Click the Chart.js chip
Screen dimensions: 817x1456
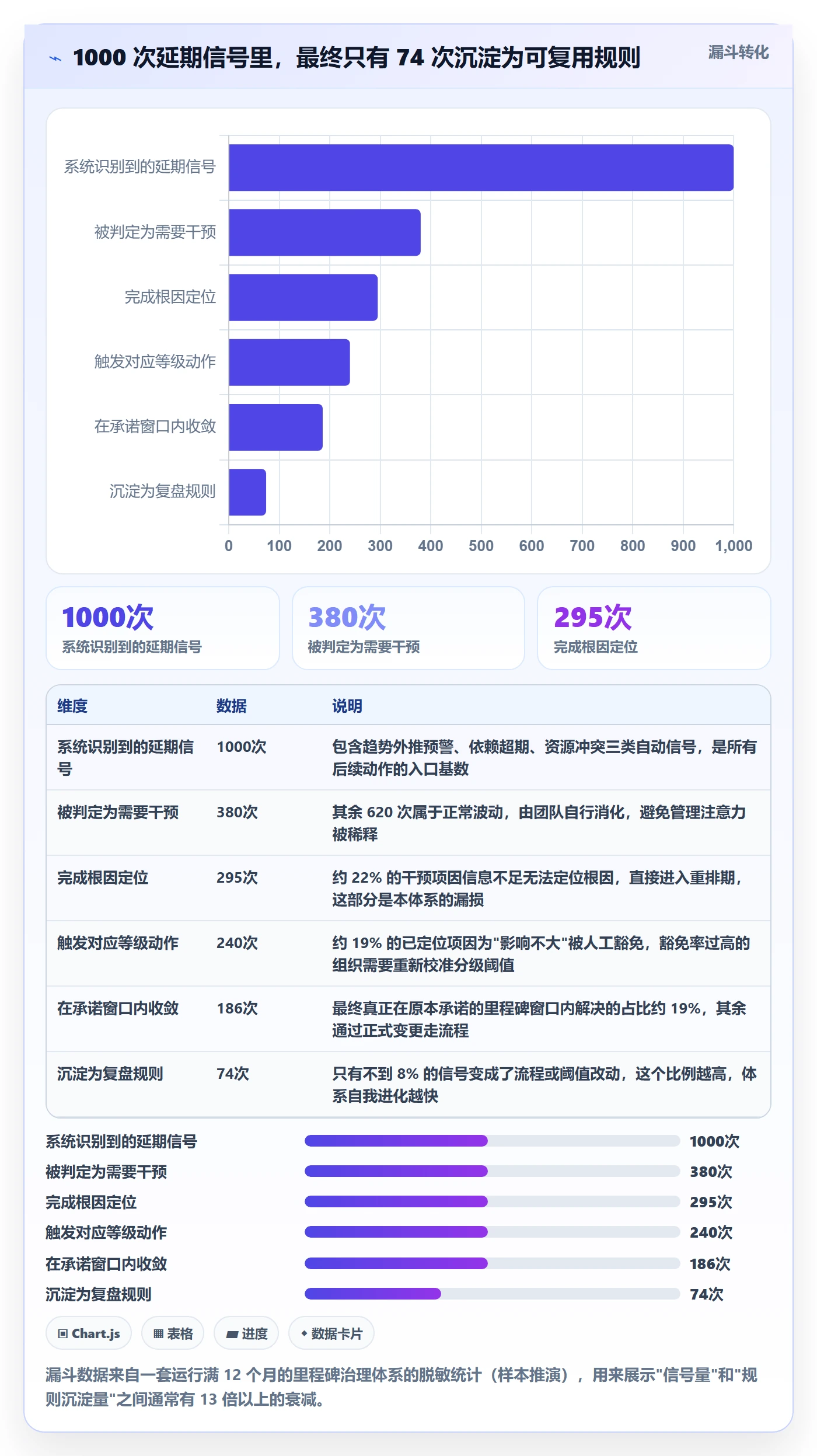pos(89,1333)
